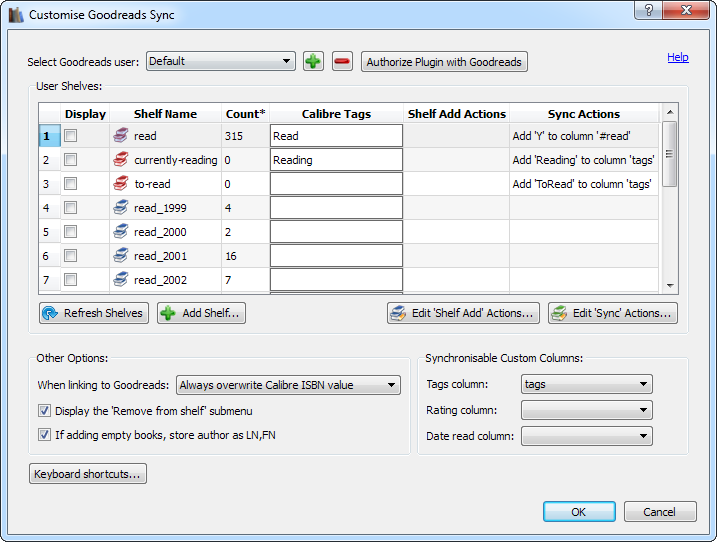Click the Refresh Shelves button
This screenshot has height=542, width=717.
pos(94,313)
